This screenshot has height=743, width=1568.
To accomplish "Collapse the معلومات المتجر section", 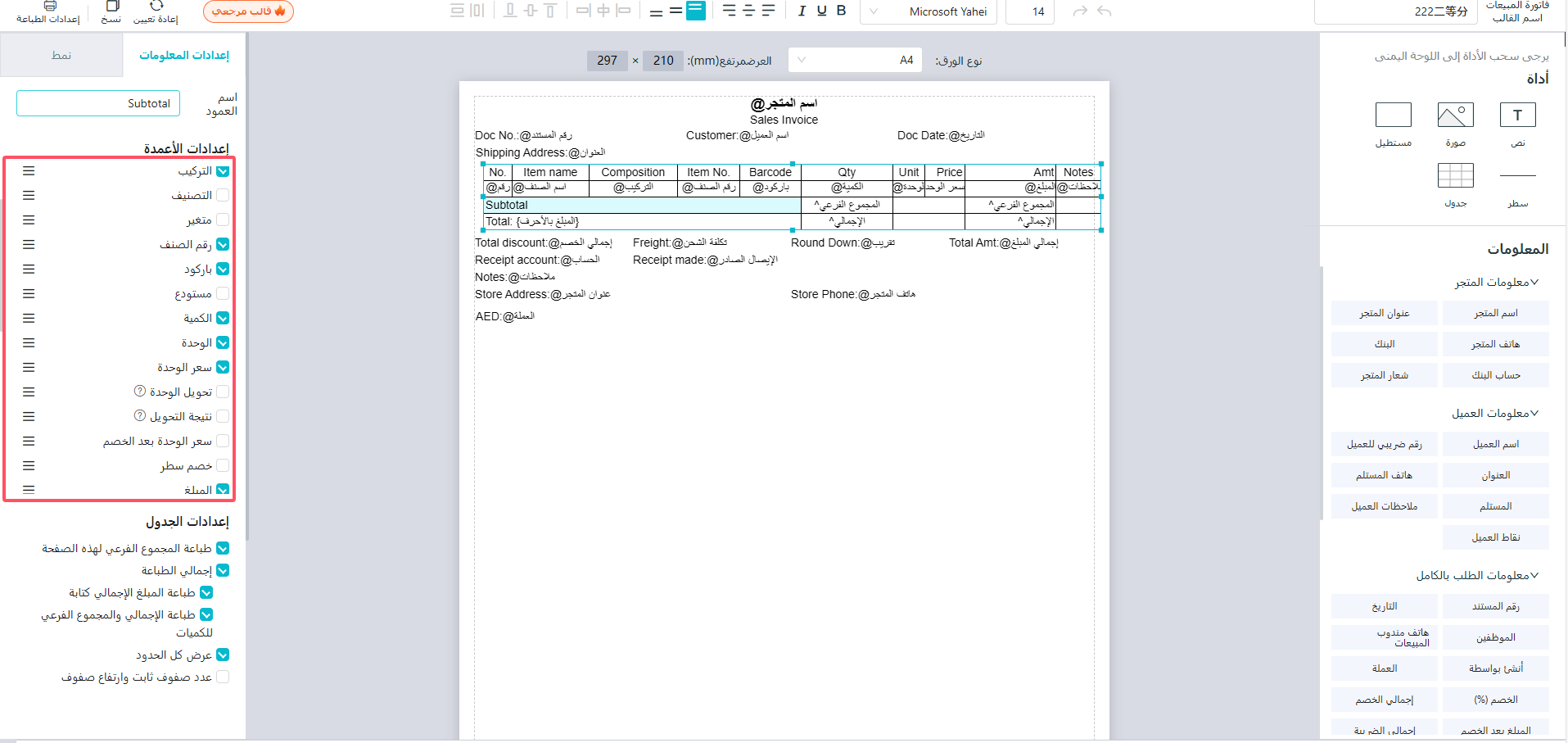I will pos(1534,282).
